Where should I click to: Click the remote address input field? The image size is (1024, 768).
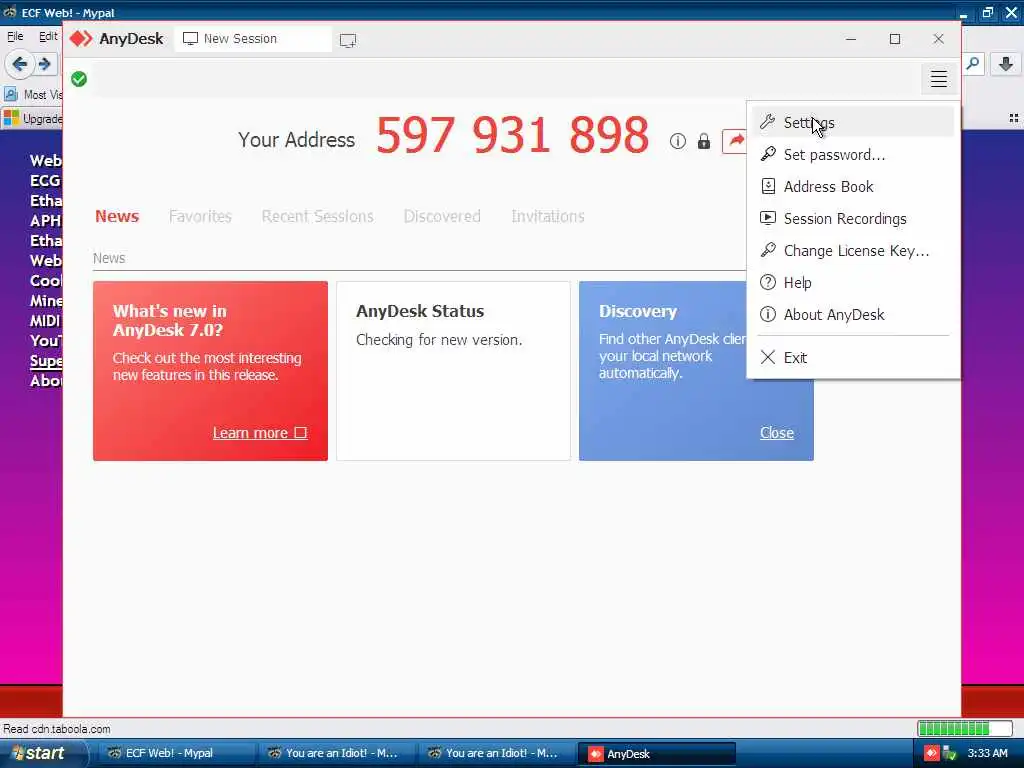[x=503, y=80]
